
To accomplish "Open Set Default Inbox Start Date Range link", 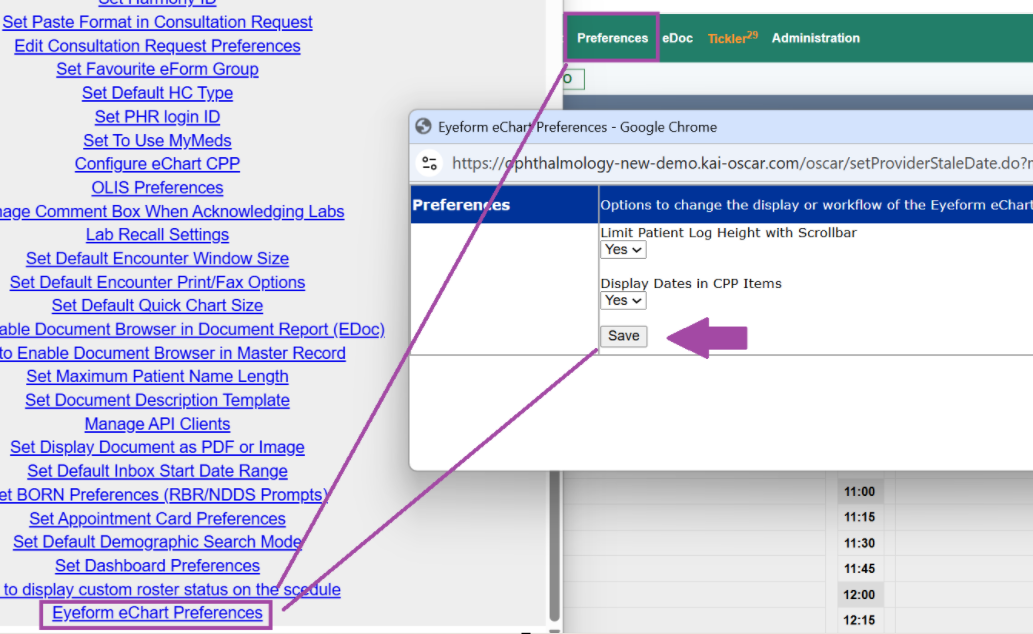I will (x=157, y=471).
